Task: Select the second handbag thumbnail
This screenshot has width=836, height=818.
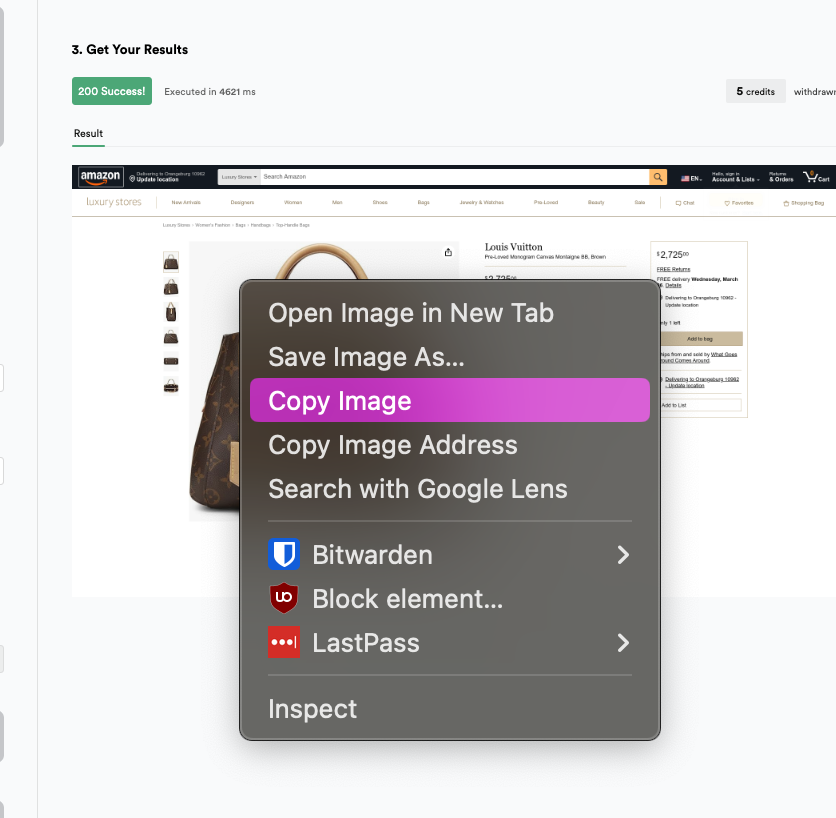Action: click(171, 287)
